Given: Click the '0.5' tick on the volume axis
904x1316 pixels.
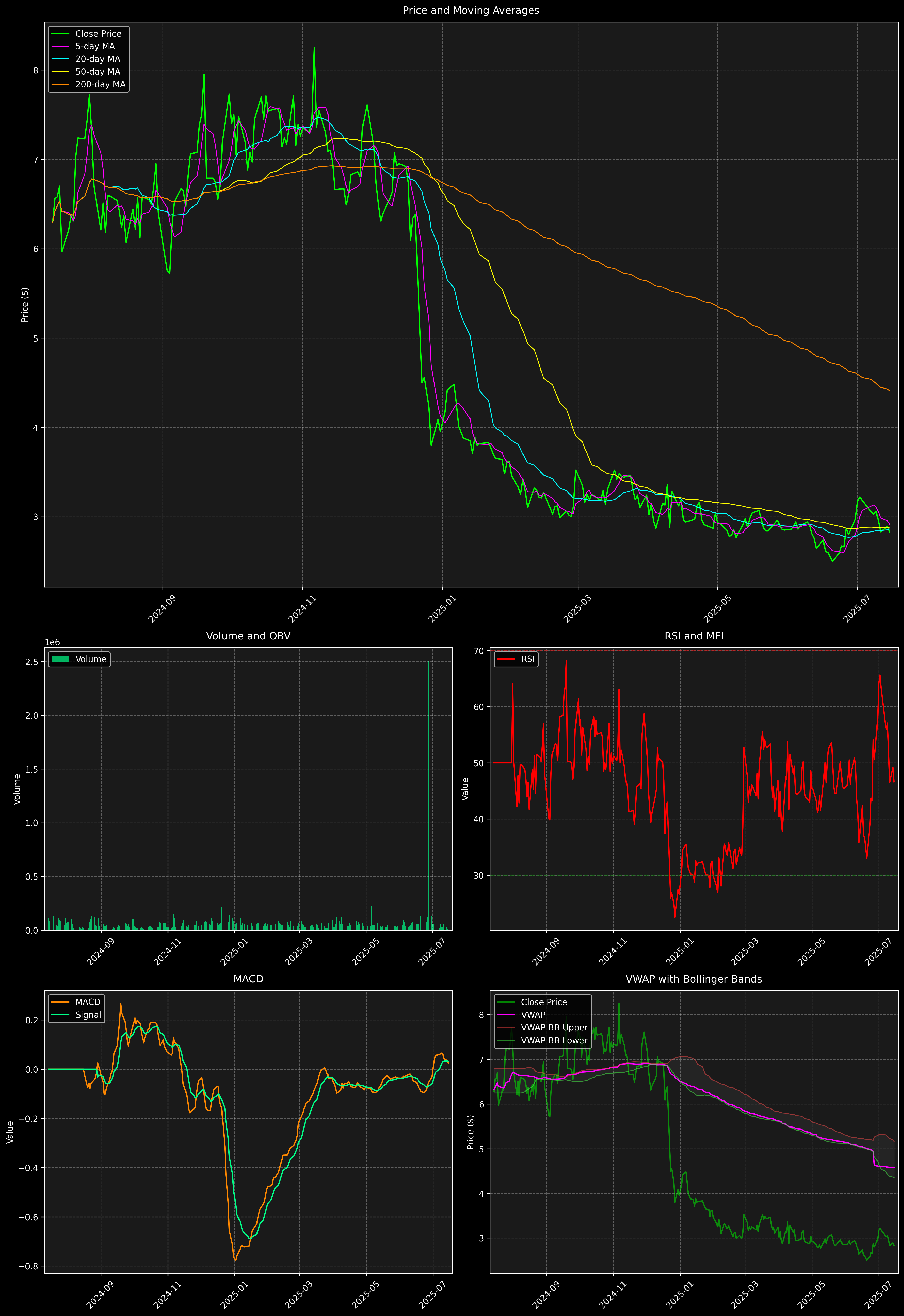Looking at the screenshot, I should coord(32,877).
